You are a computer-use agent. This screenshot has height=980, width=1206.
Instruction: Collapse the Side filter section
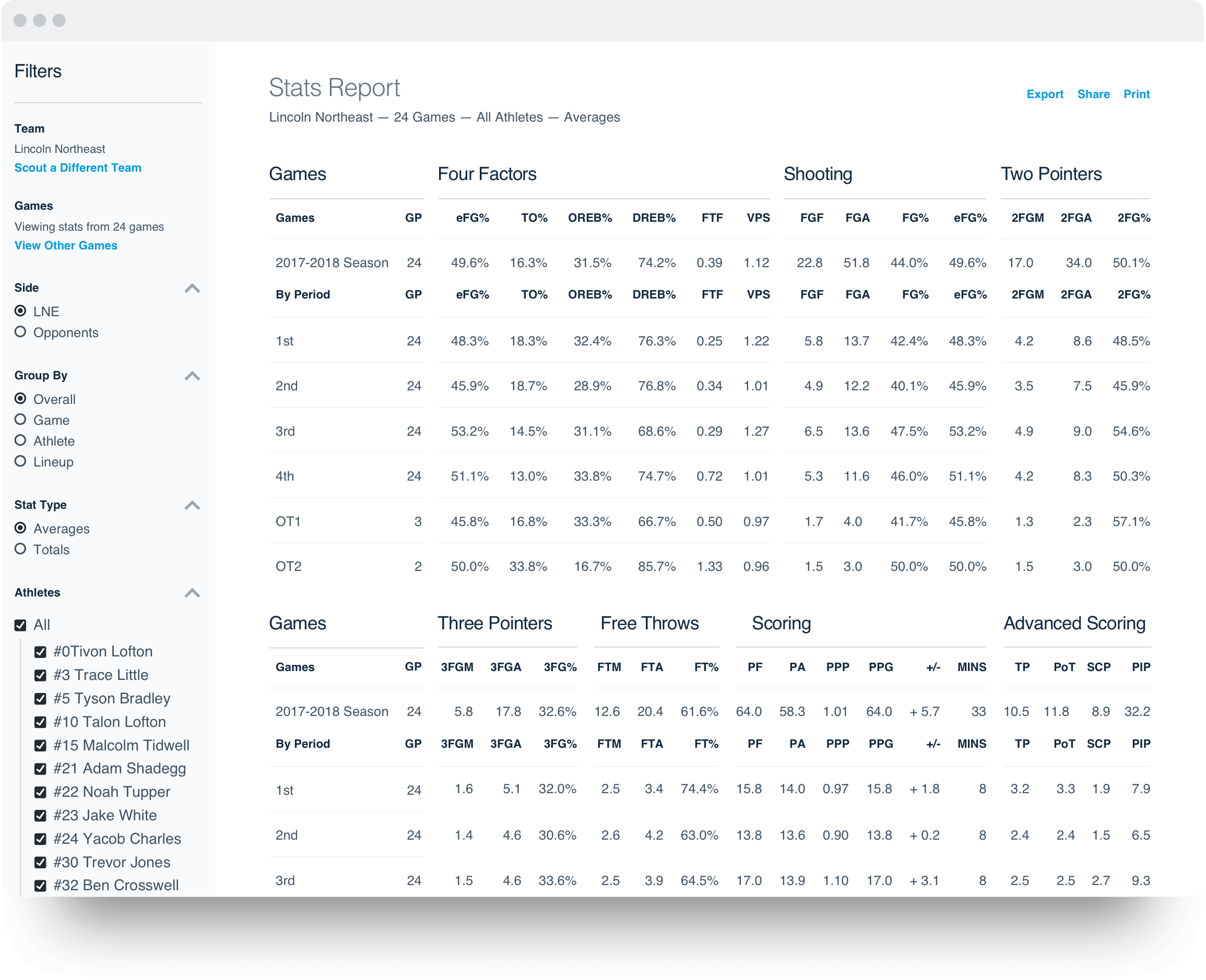(192, 289)
